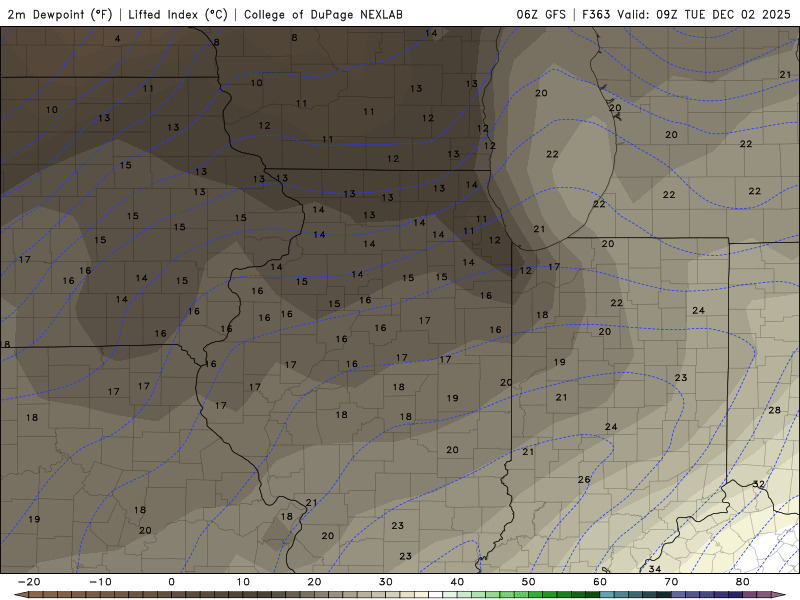This screenshot has width=800, height=600.
Task: Click 'F363 Valid: 09Z TUE DEC 02 2025' text
Action: pyautogui.click(x=686, y=14)
